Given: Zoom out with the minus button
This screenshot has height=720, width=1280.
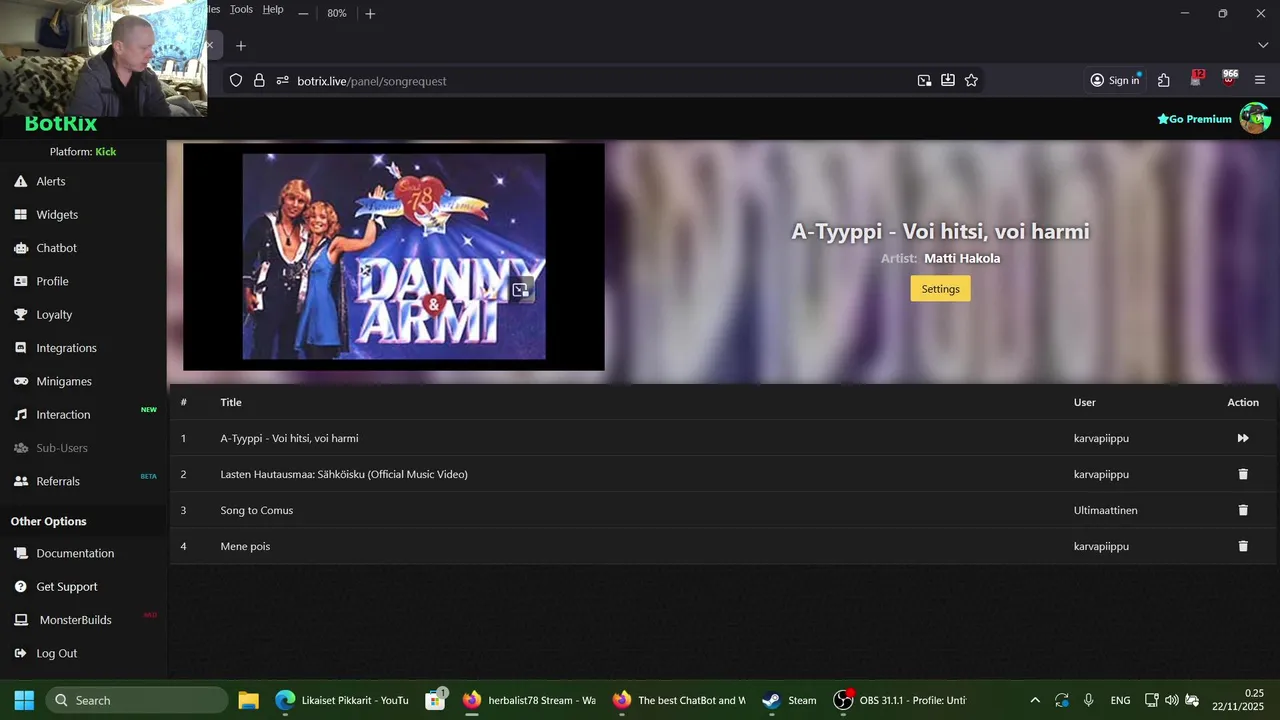Looking at the screenshot, I should pos(303,13).
